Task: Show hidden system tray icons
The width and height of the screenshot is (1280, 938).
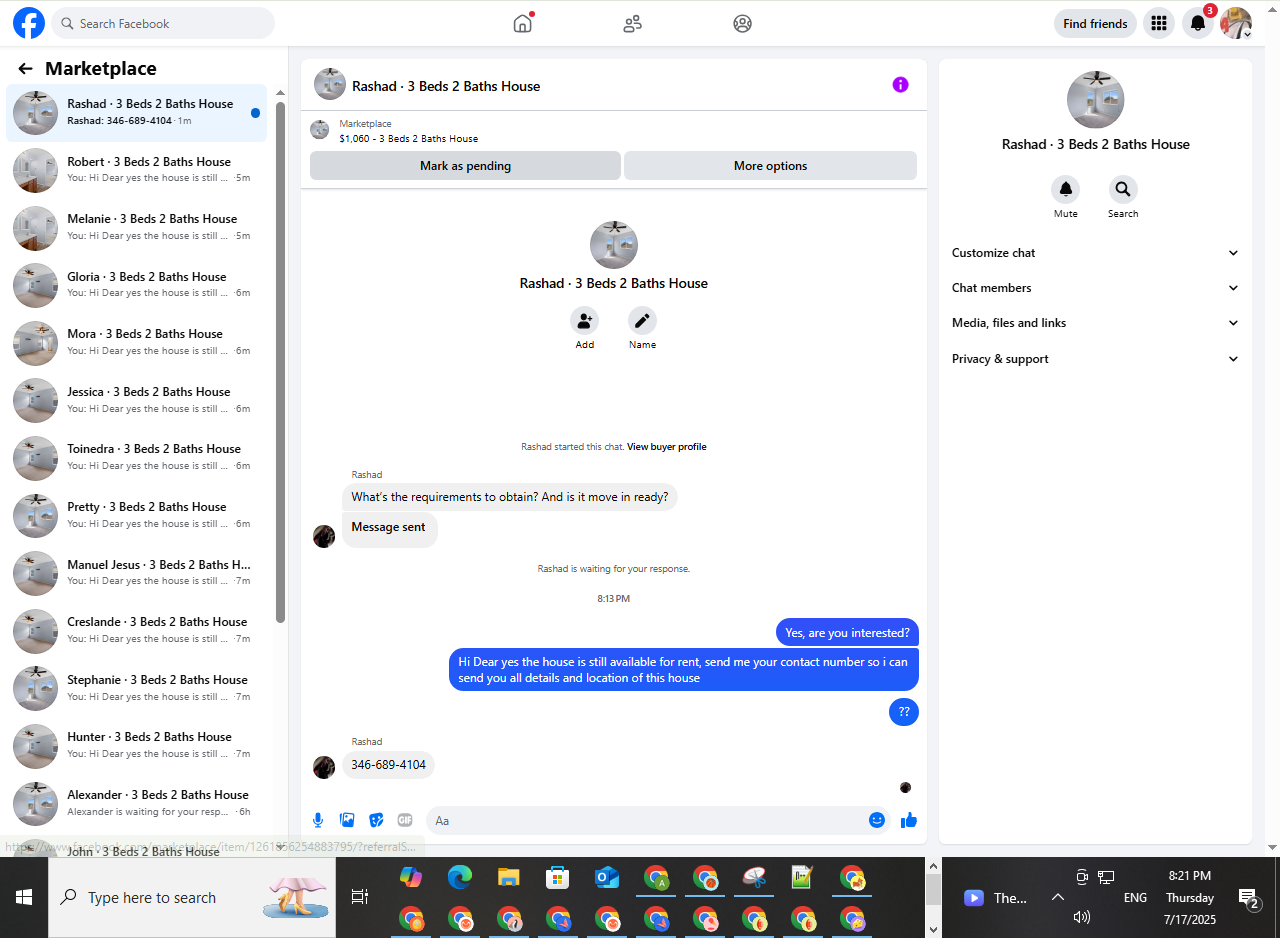Action: point(1057,897)
